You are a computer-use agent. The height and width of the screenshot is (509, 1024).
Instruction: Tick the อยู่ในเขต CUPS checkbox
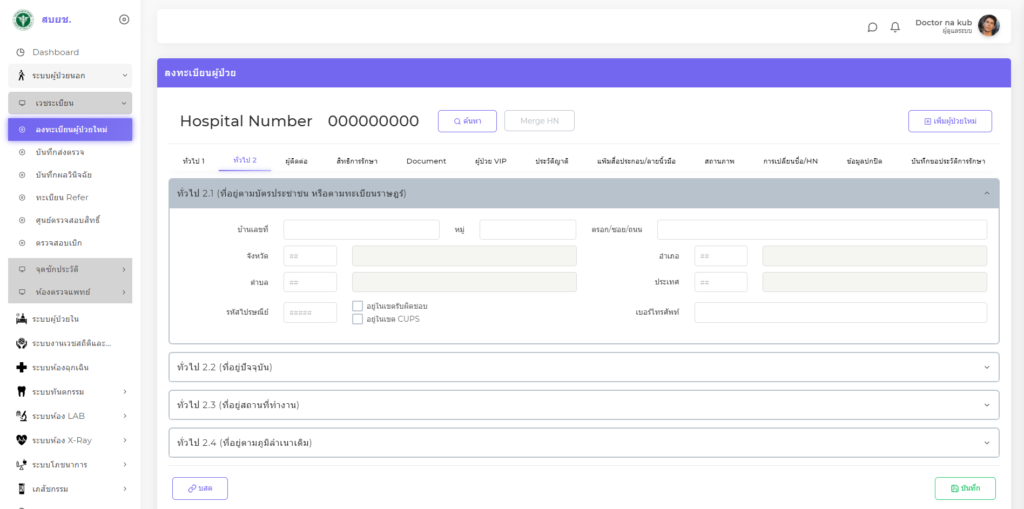click(x=357, y=319)
